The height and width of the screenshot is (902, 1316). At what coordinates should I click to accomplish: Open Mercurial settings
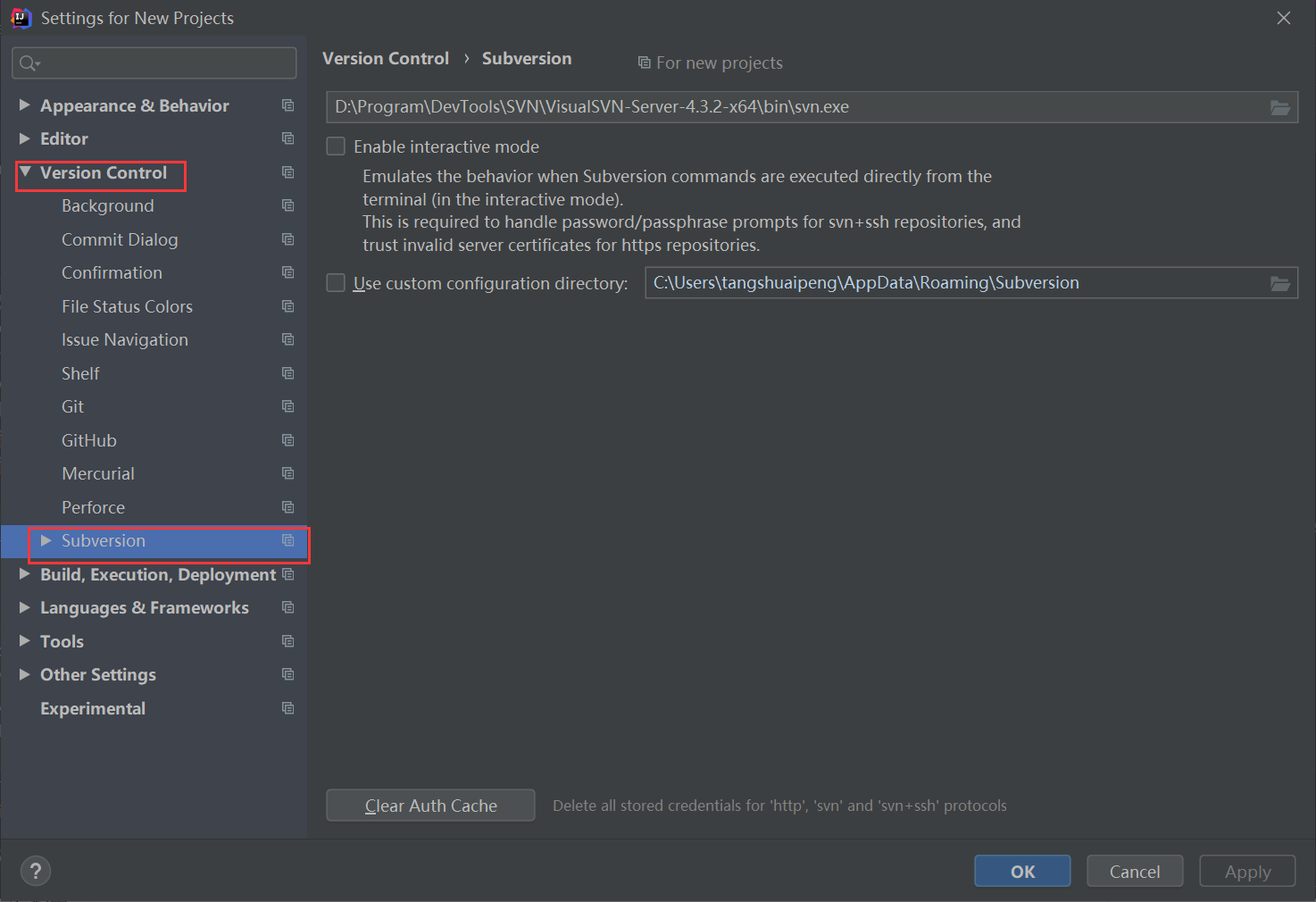98,474
